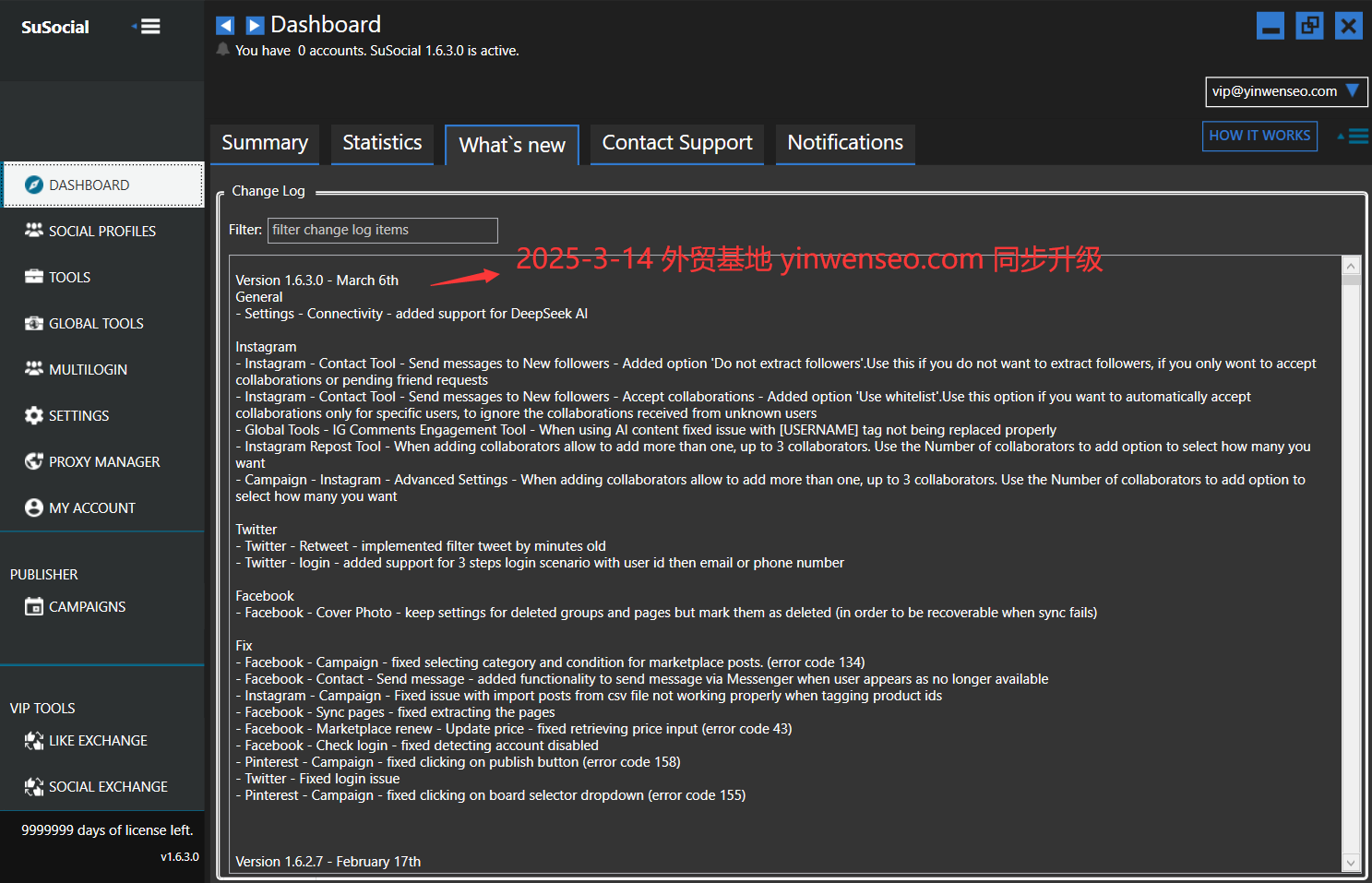Click the HOW IT WORKS button
1372x883 pixels.
[x=1259, y=136]
